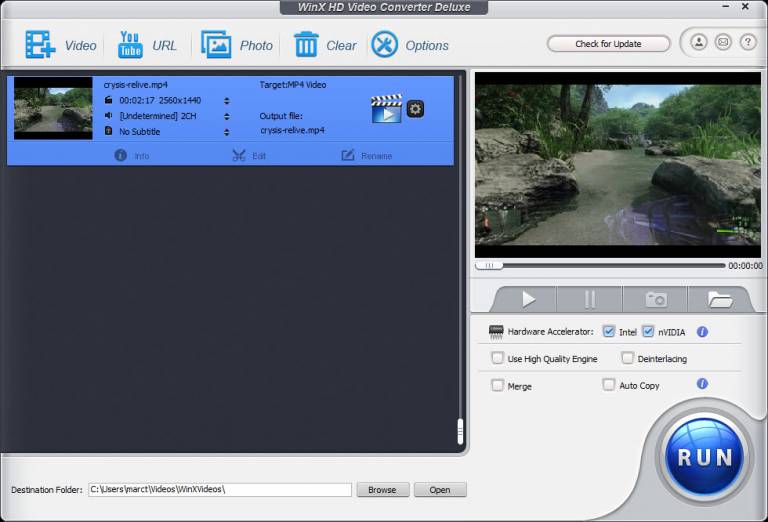Open the Photo slideshow tool
This screenshot has width=768, height=522.
pyautogui.click(x=237, y=45)
